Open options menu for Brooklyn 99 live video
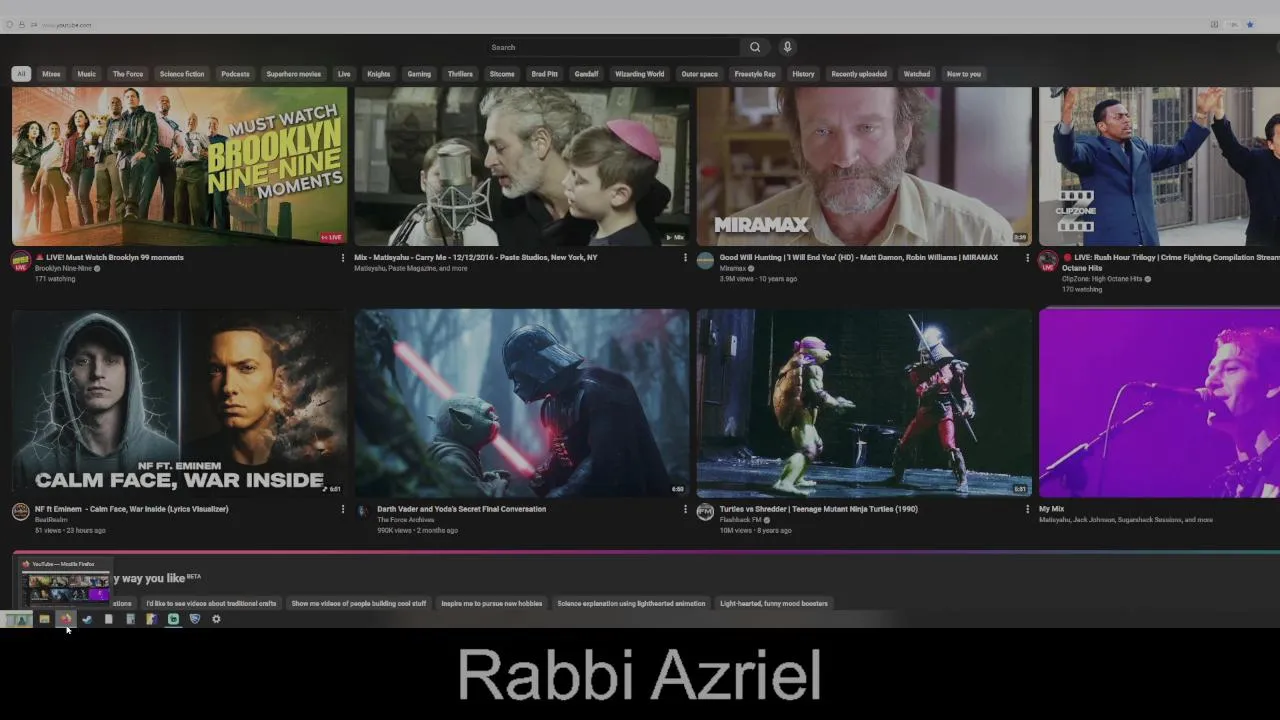Viewport: 1280px width, 720px height. pyautogui.click(x=343, y=258)
